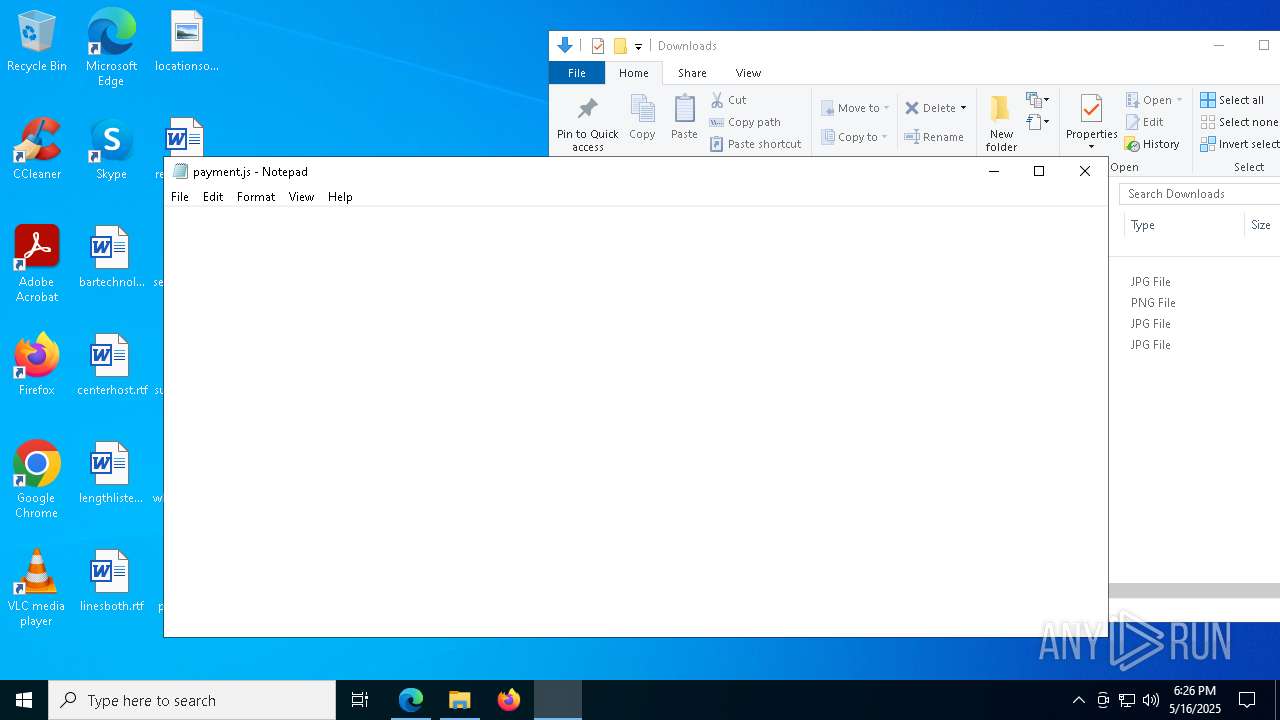Launch Microsoft Edge from desktop shortcut

(111, 47)
